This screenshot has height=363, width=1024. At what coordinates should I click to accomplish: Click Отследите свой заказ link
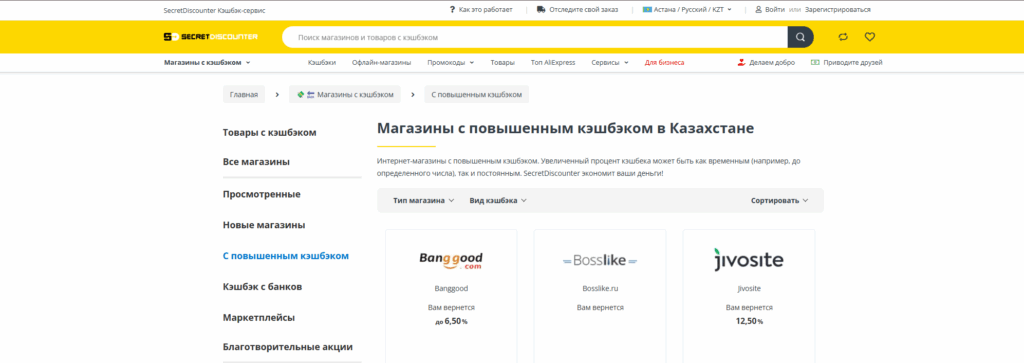(x=583, y=10)
